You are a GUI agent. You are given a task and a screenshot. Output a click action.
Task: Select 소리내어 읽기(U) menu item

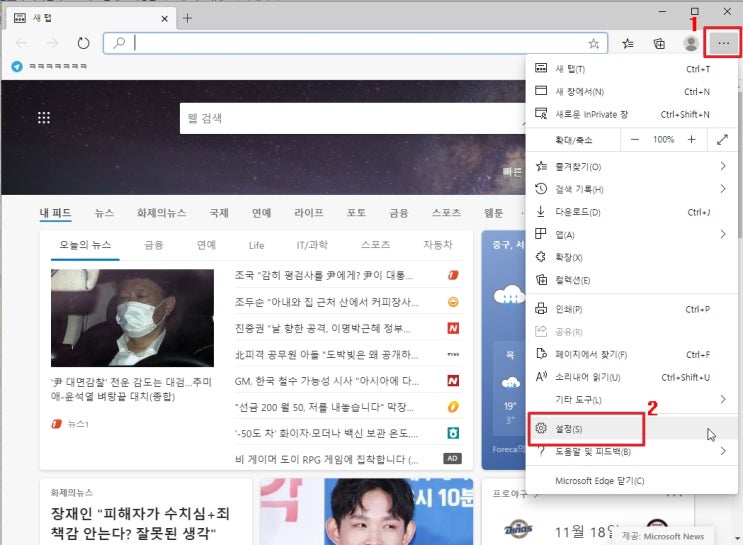(631, 377)
